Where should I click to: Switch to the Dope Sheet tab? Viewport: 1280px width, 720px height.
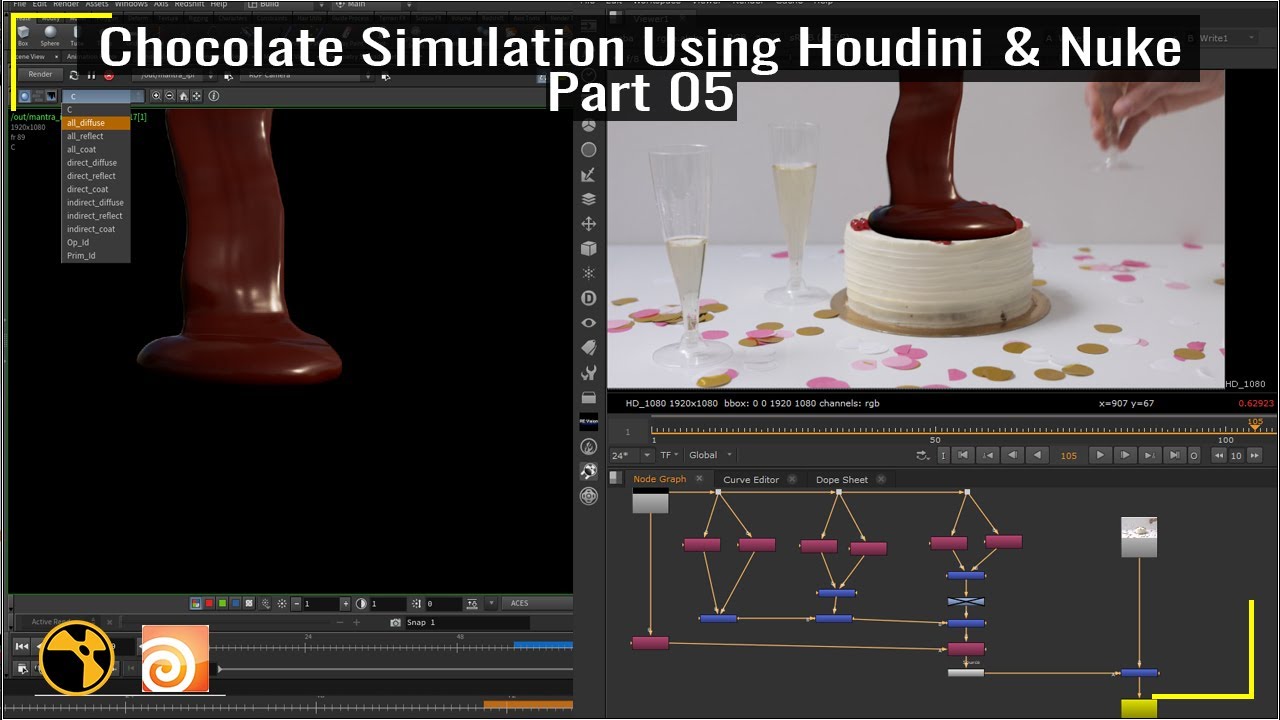[842, 480]
